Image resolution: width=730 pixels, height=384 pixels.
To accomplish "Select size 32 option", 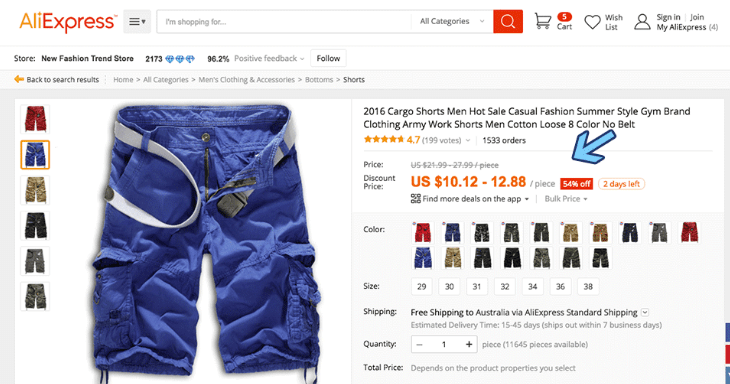I will [x=505, y=287].
